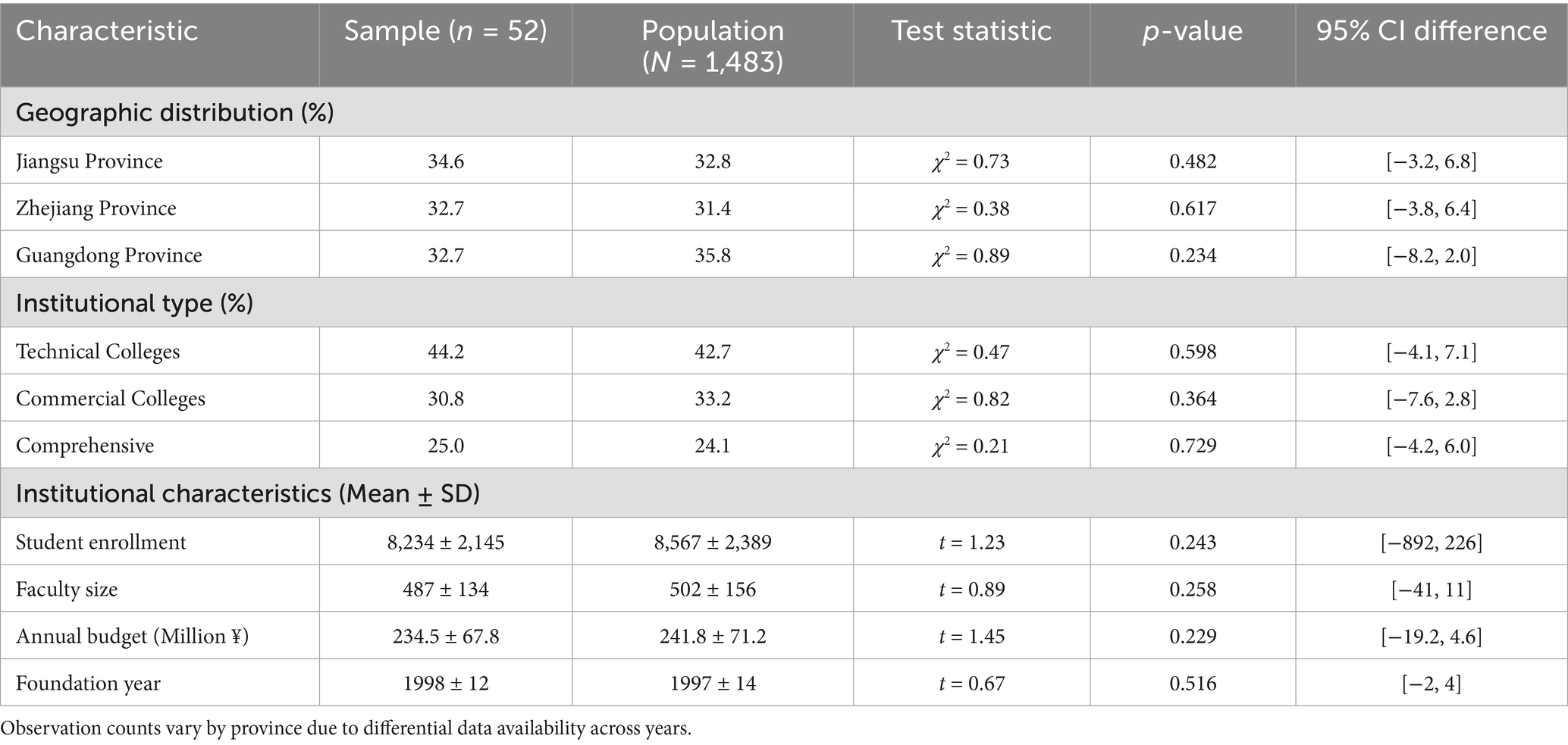This screenshot has height=745, width=1568.
Task: Click the Comprehensive row label
Action: click(85, 446)
